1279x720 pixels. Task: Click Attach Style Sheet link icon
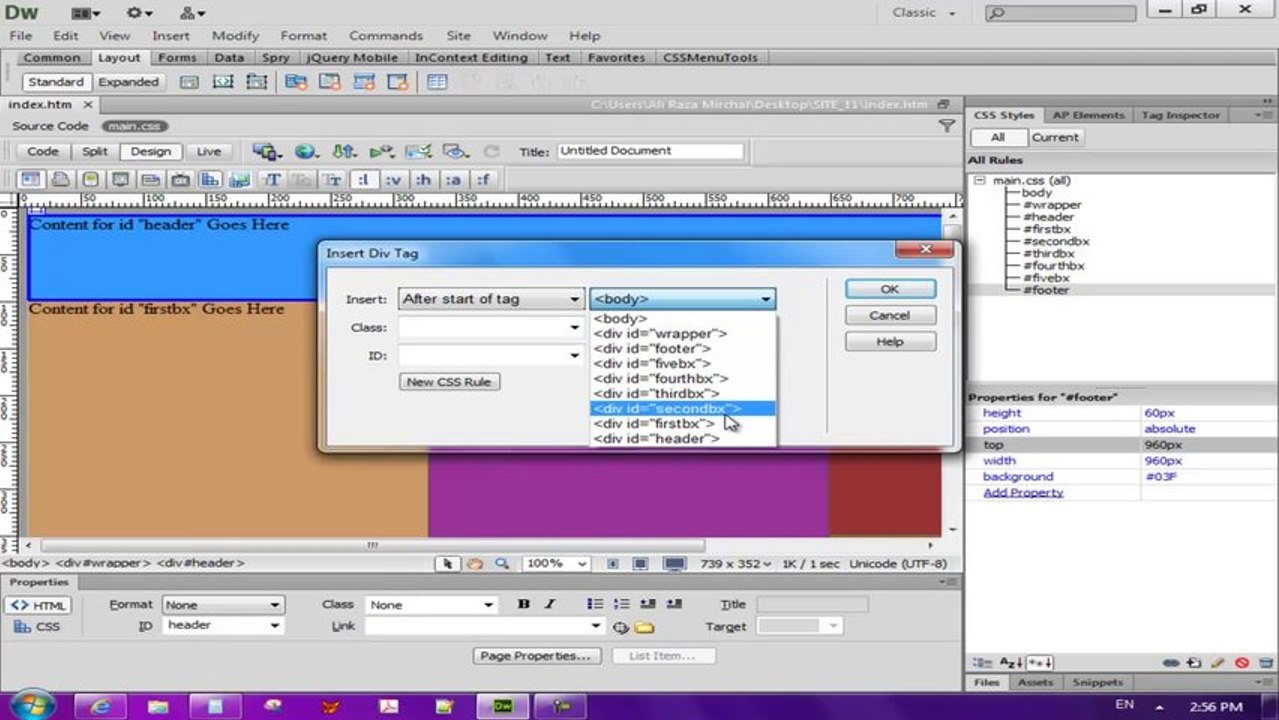tap(1170, 663)
